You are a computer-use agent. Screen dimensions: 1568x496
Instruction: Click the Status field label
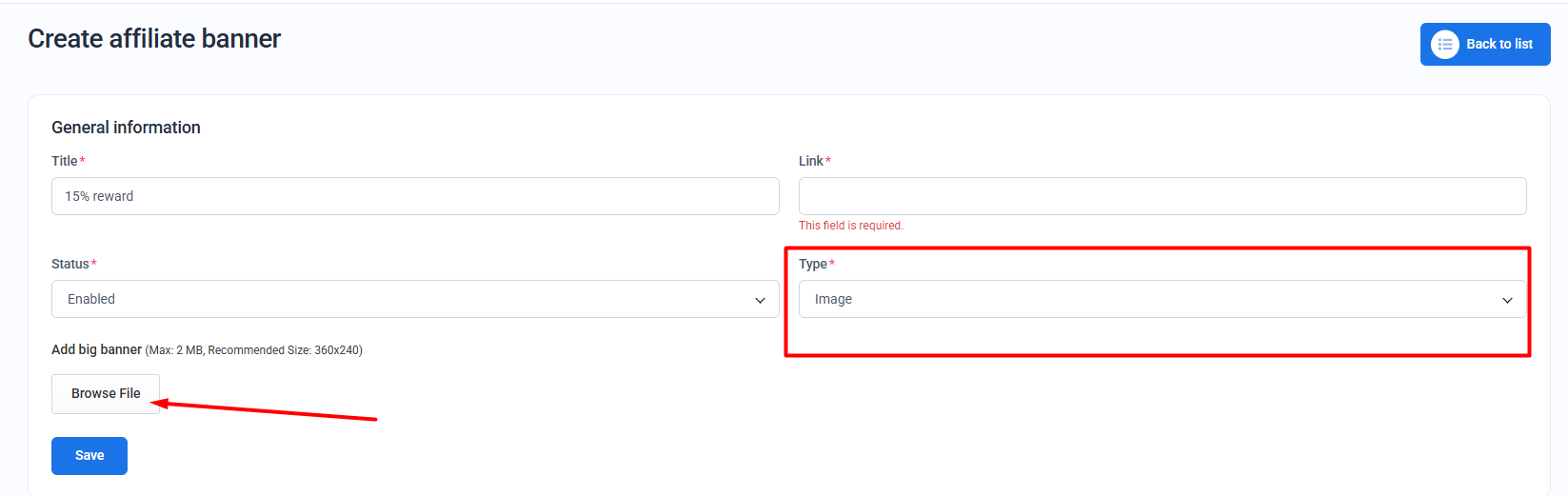[x=70, y=264]
